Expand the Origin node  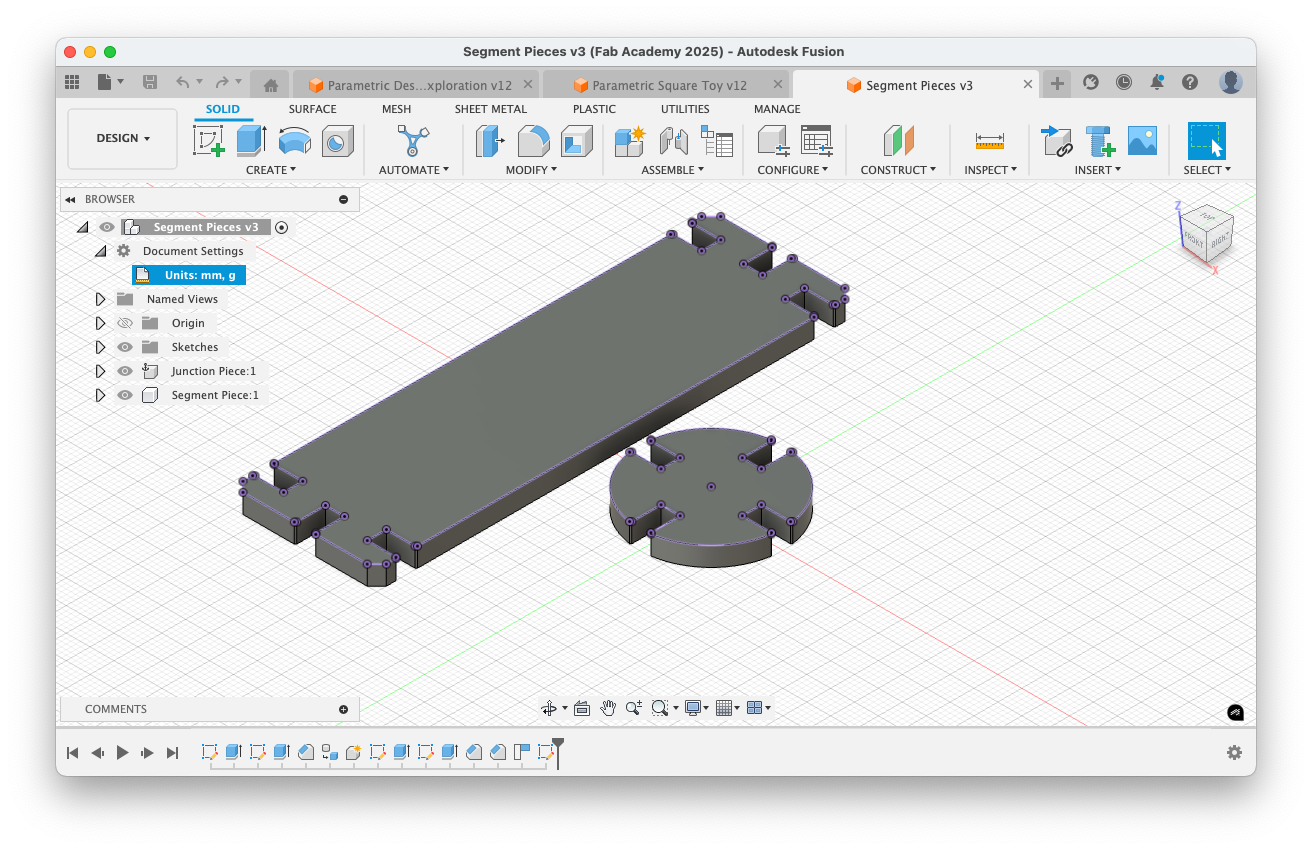point(100,323)
